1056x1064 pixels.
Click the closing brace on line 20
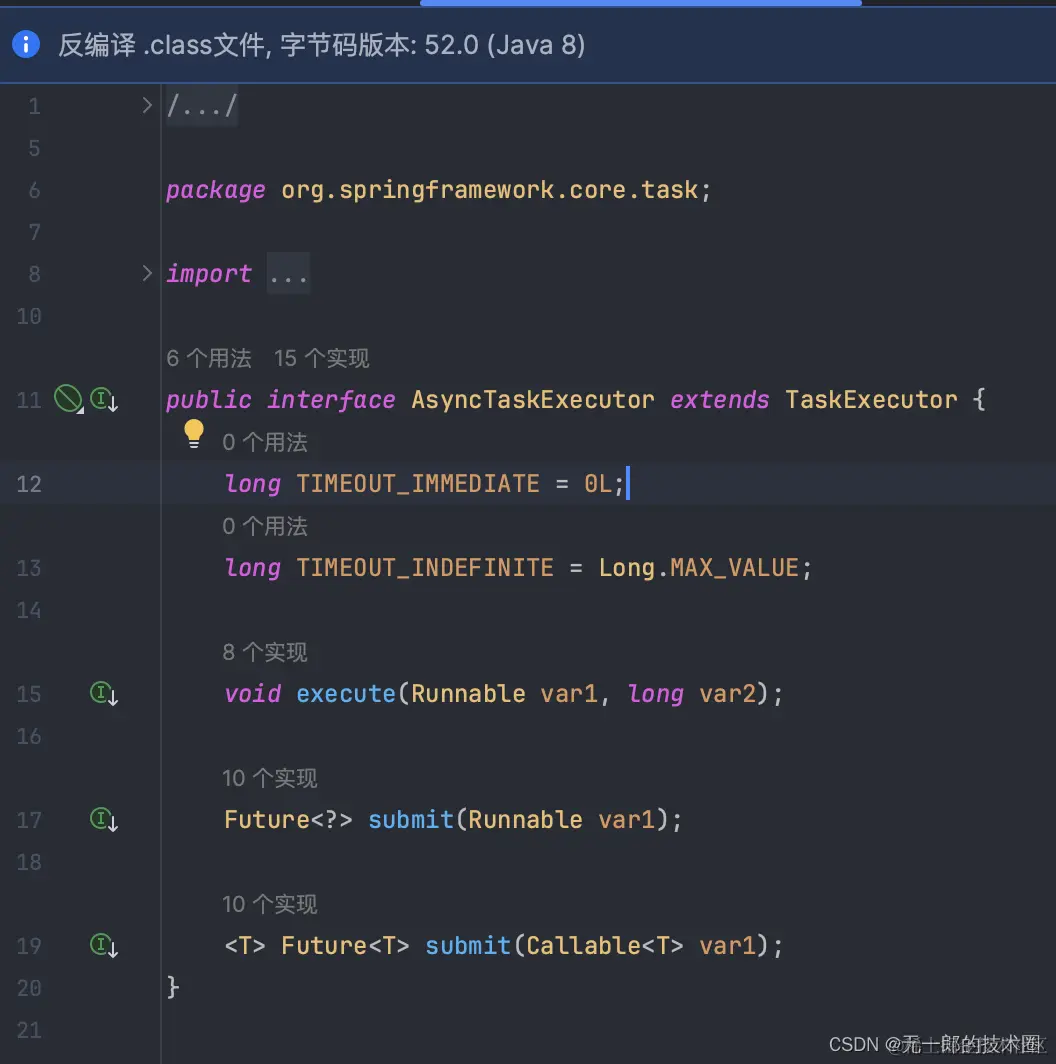click(173, 987)
